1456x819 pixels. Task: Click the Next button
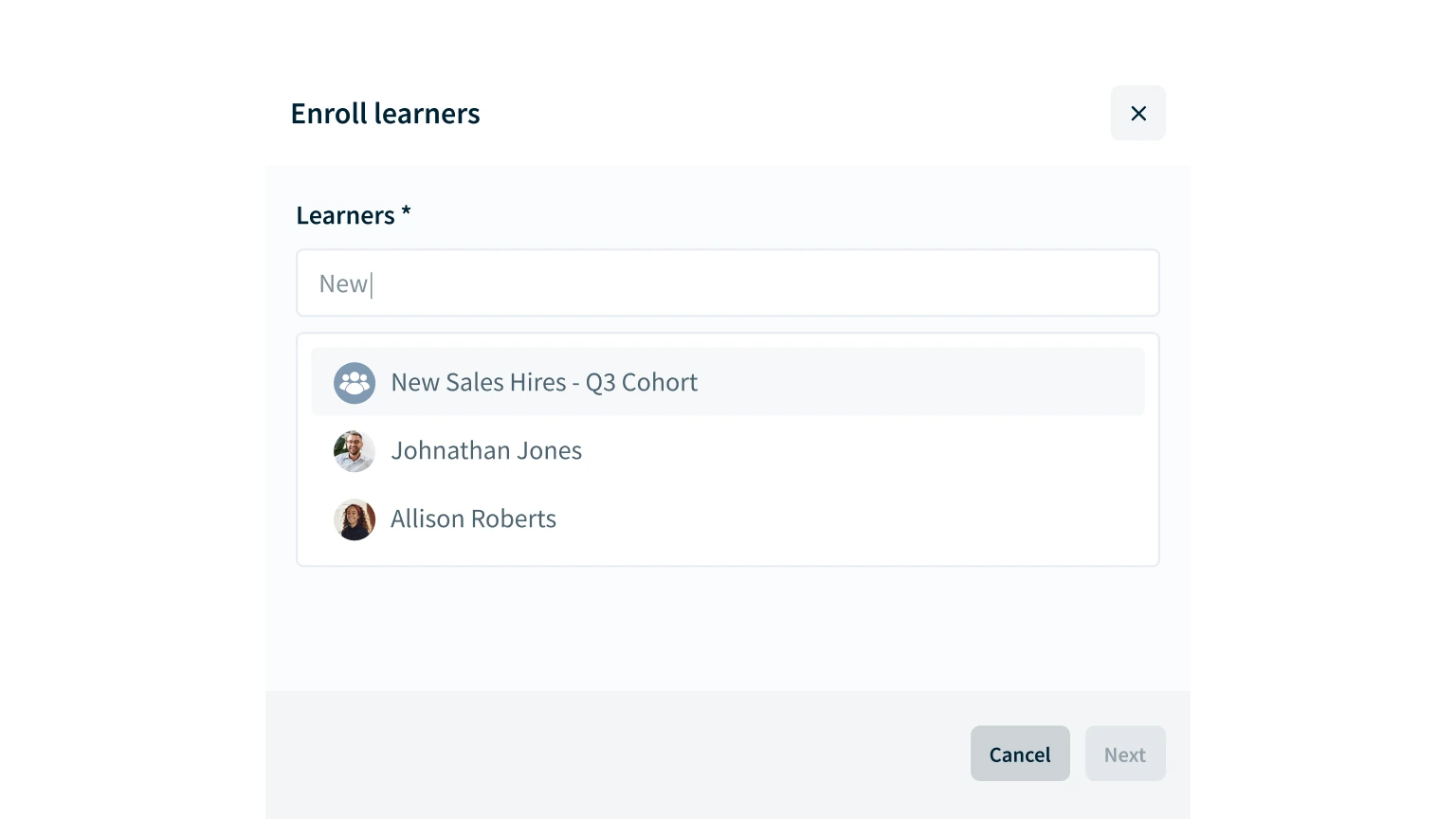pos(1124,755)
